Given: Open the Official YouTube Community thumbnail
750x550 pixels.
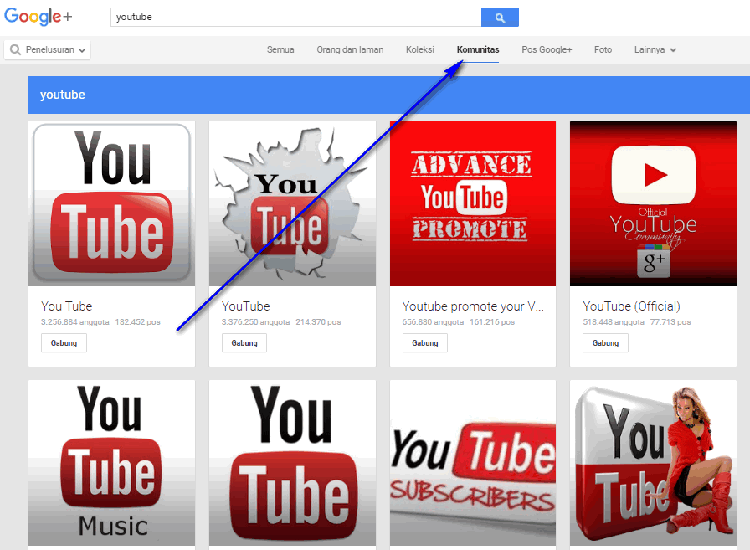Looking at the screenshot, I should click(653, 203).
